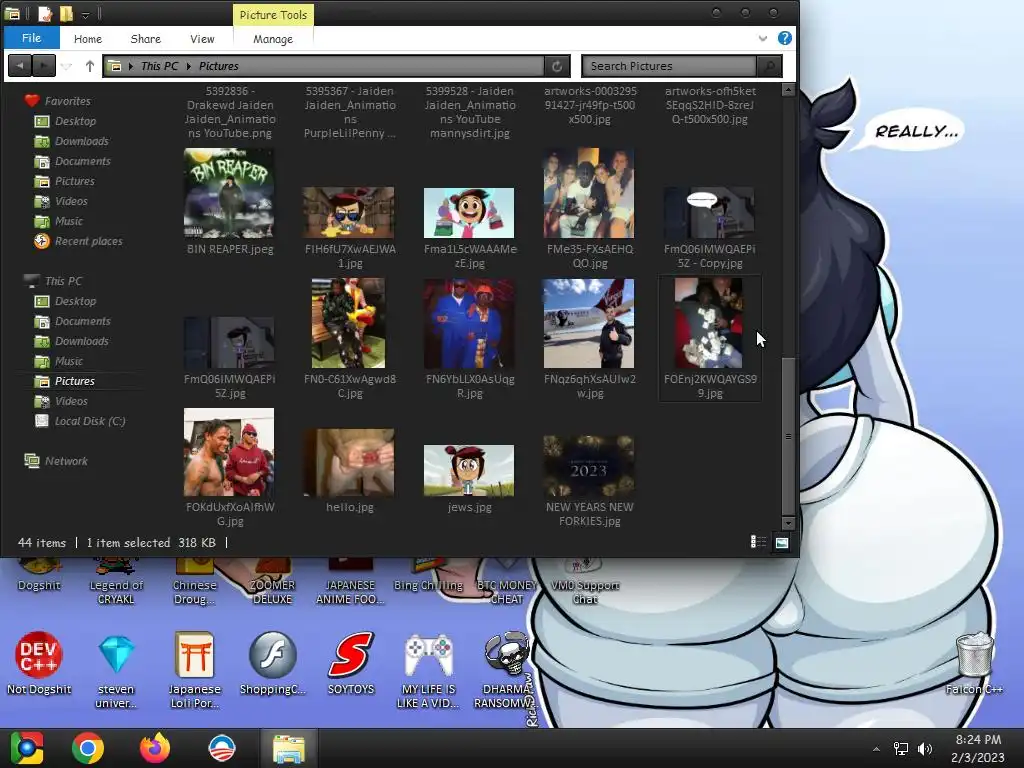Image resolution: width=1024 pixels, height=768 pixels.
Task: Go back with the Back arrow button
Action: (20, 65)
